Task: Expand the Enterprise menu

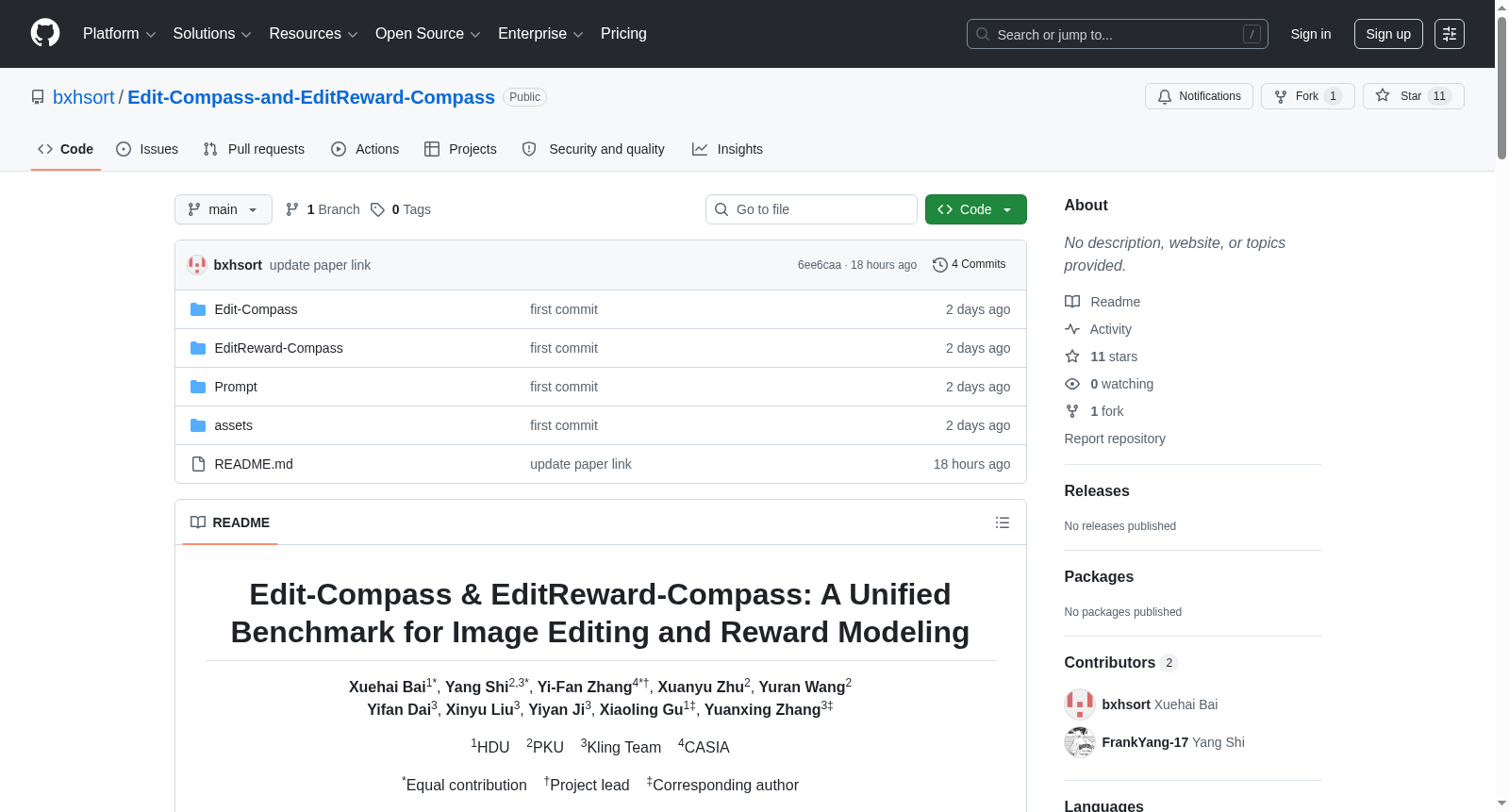Action: tap(540, 34)
